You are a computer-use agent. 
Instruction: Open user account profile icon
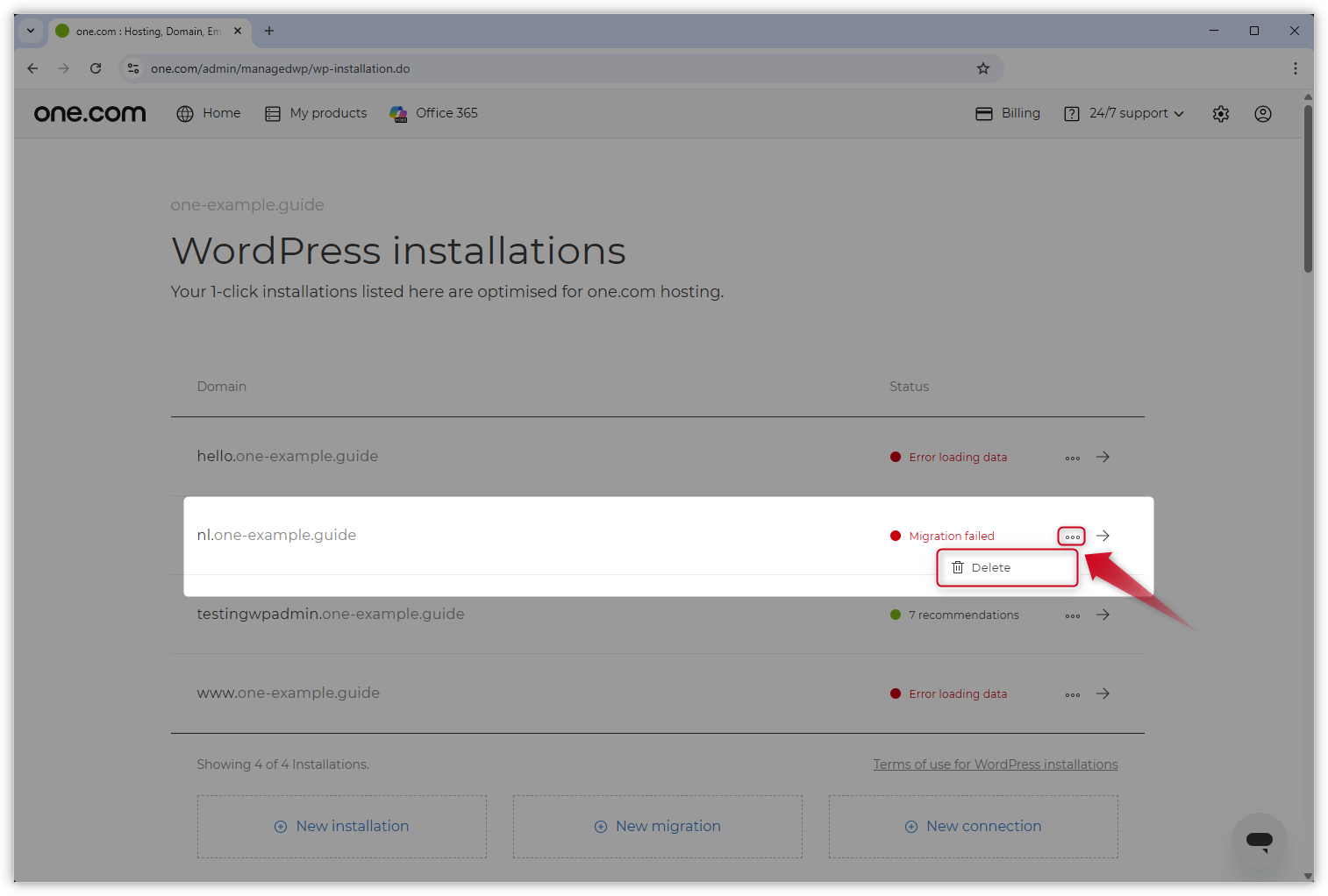point(1263,113)
